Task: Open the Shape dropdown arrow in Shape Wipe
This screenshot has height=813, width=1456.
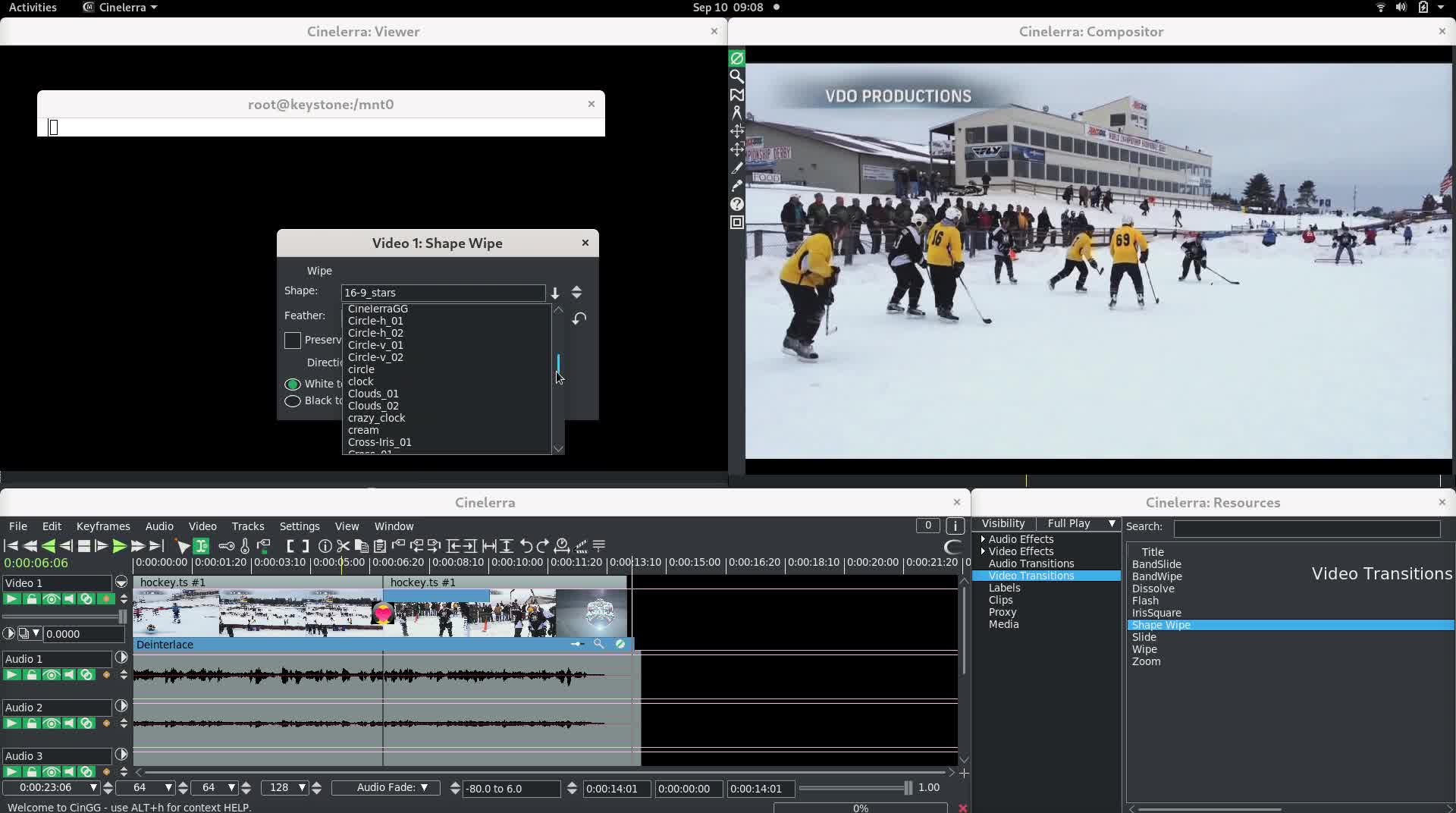Action: click(x=555, y=293)
